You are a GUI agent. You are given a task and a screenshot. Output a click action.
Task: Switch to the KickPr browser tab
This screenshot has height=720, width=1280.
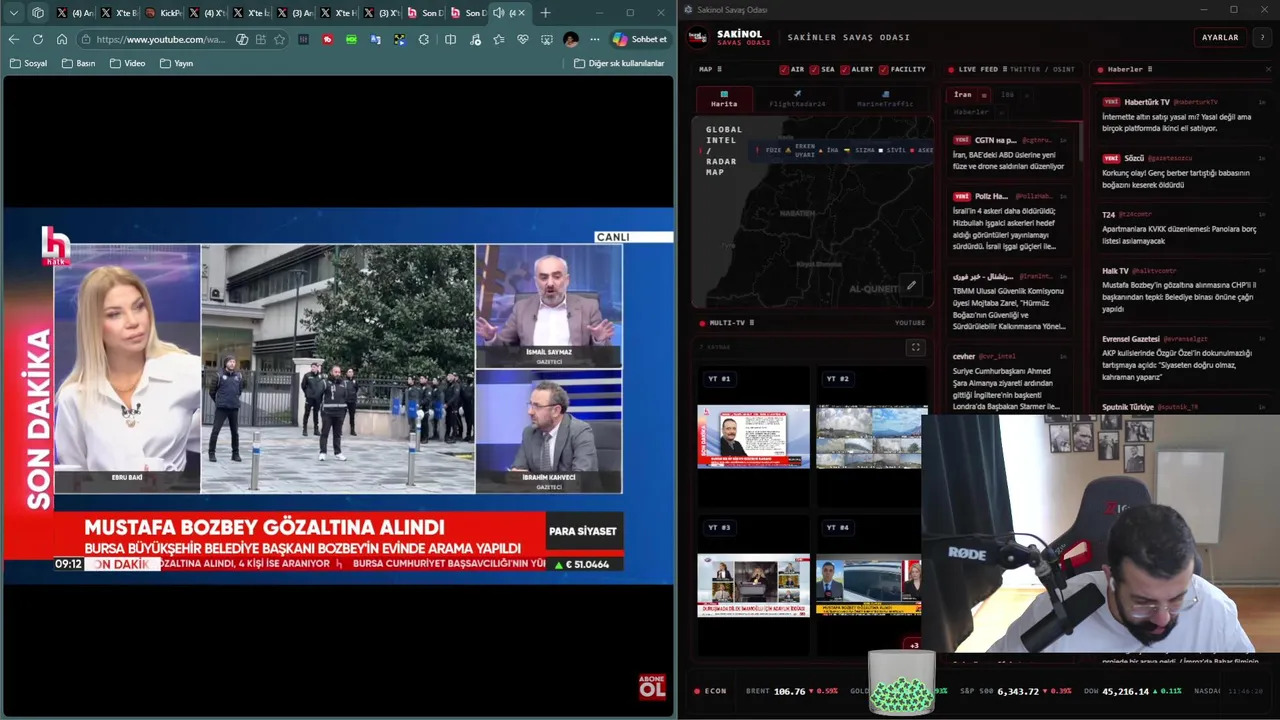(163, 13)
